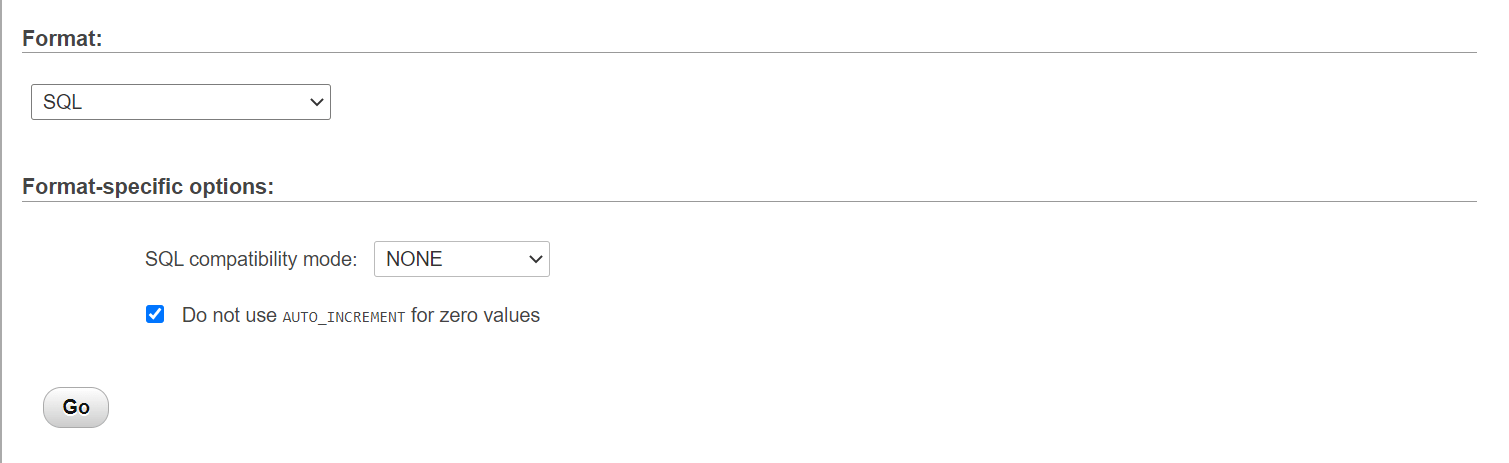Viewport: 1509px width, 463px height.
Task: Click the word 'mode:' in compatibility label
Action: 330,259
